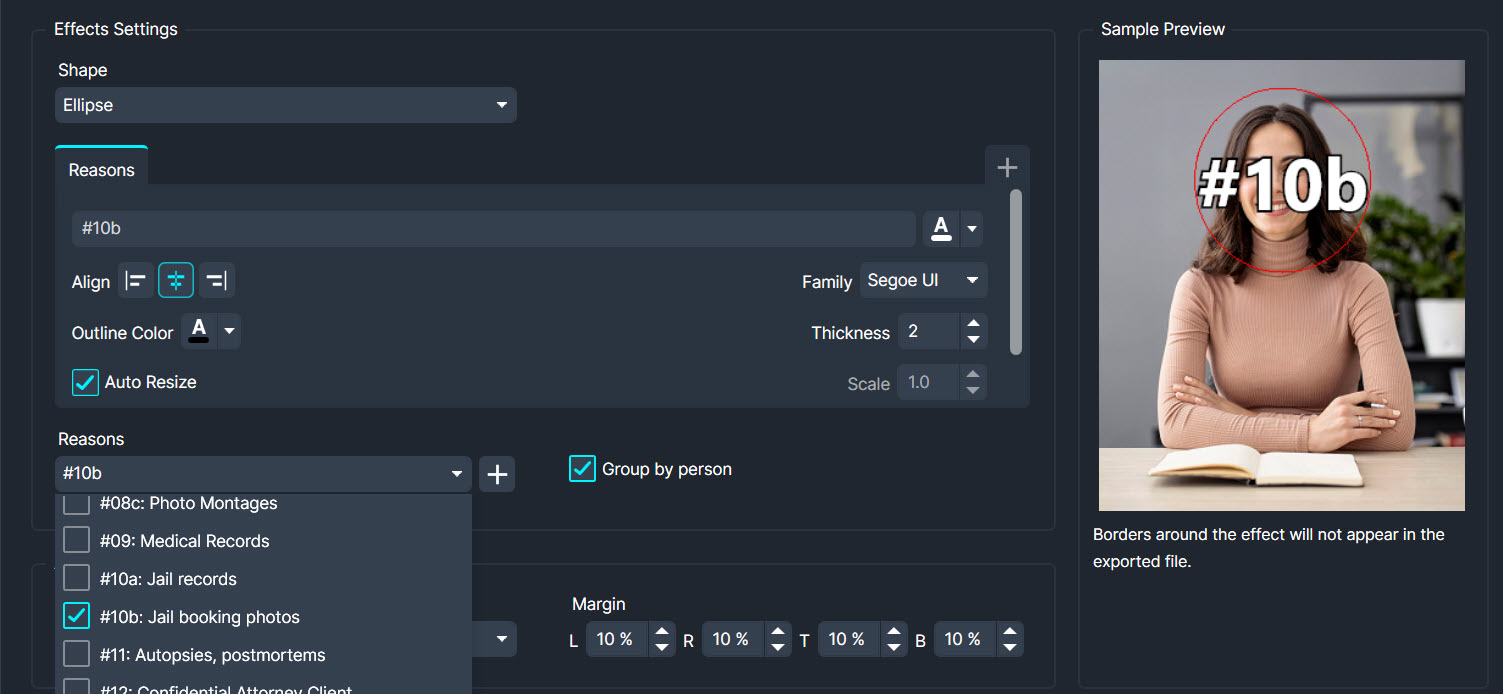Click the Outline Color swatch
This screenshot has width=1503, height=694.
point(197,331)
